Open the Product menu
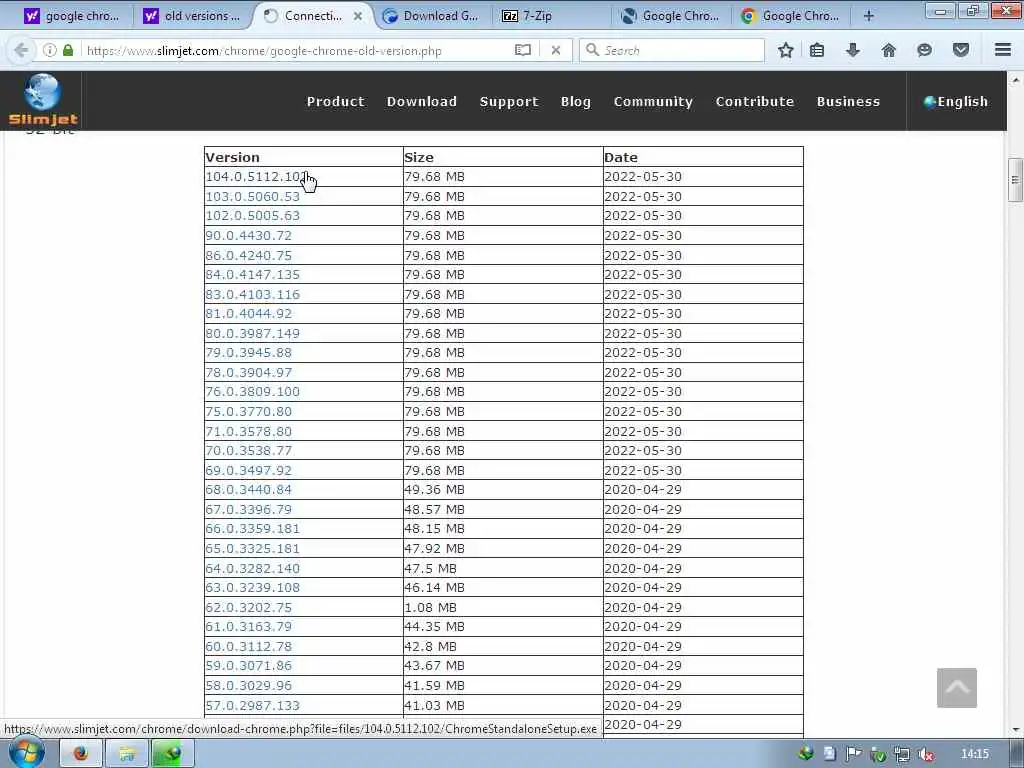1024x768 pixels. pyautogui.click(x=336, y=101)
